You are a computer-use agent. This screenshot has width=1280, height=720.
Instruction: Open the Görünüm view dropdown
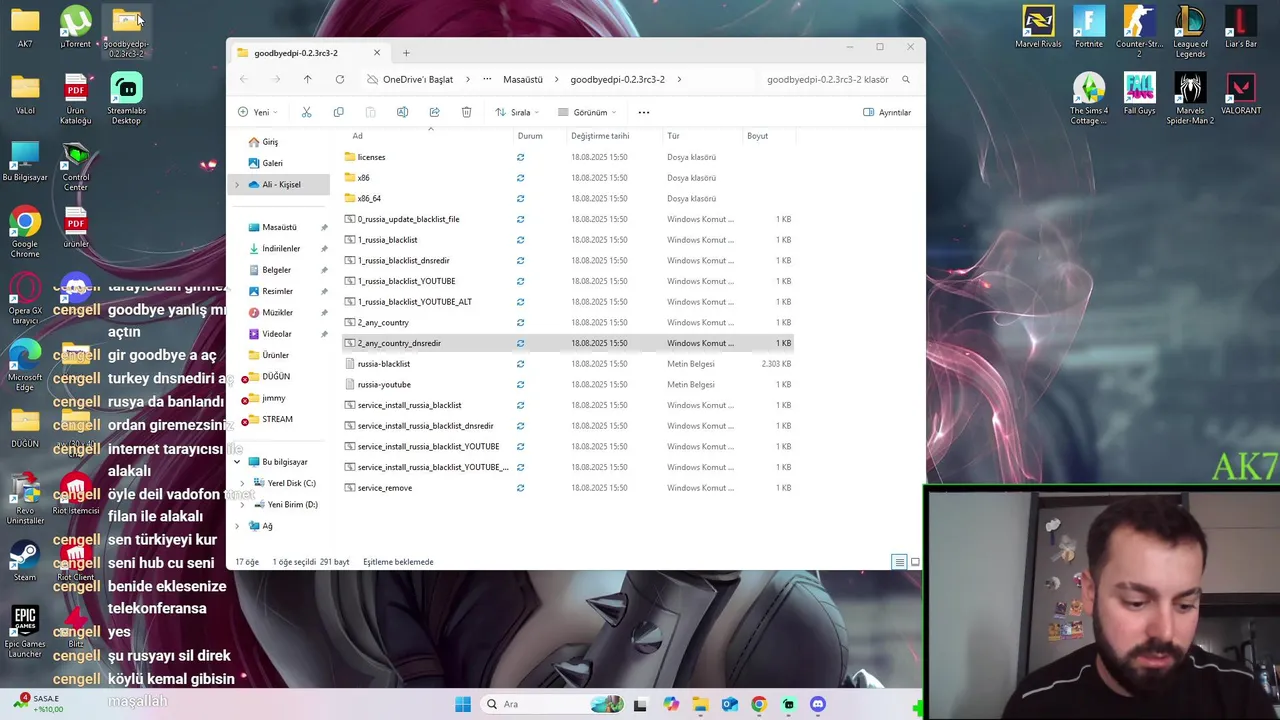pyautogui.click(x=587, y=112)
